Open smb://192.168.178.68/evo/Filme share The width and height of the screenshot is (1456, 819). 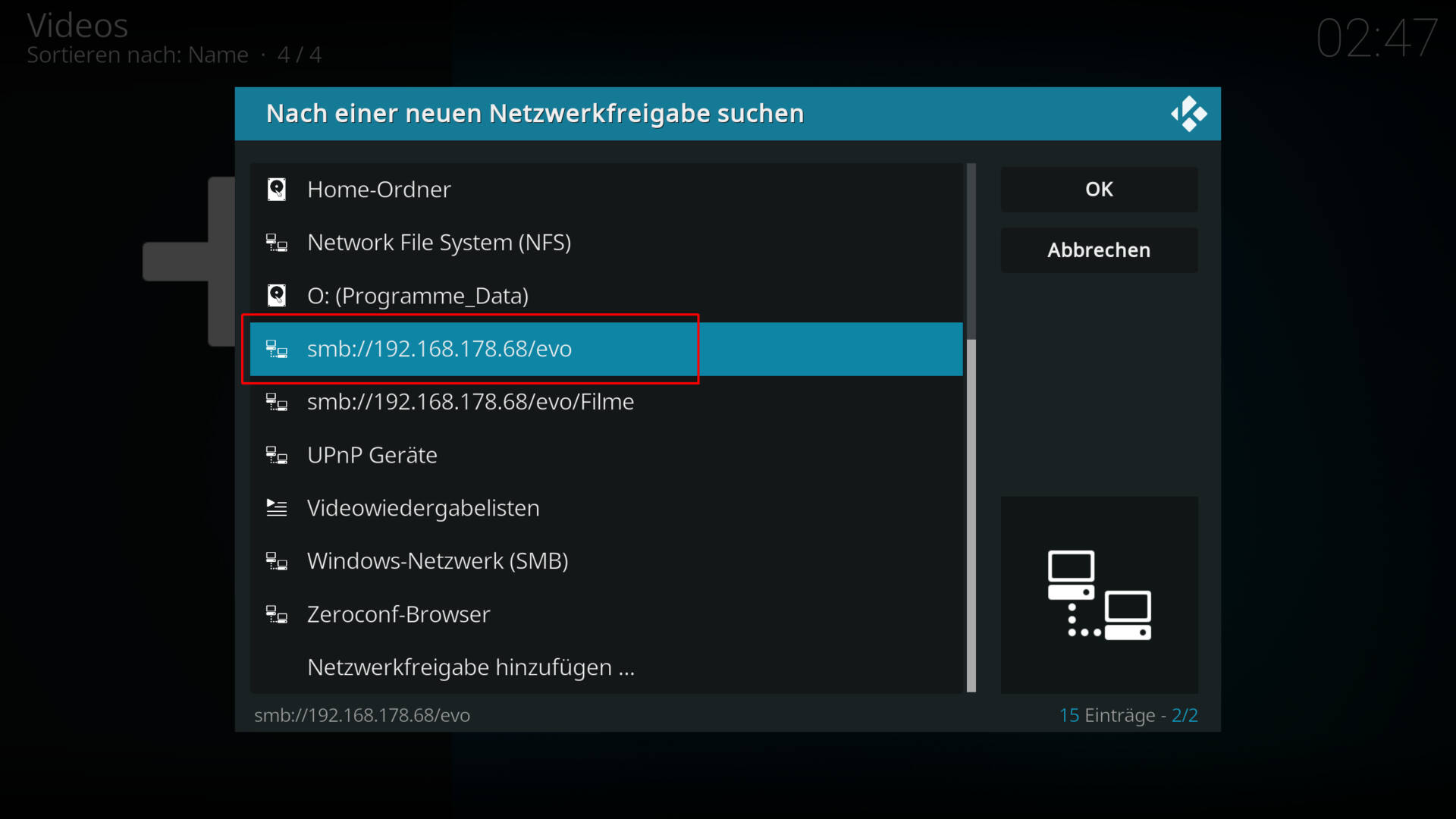tap(470, 402)
